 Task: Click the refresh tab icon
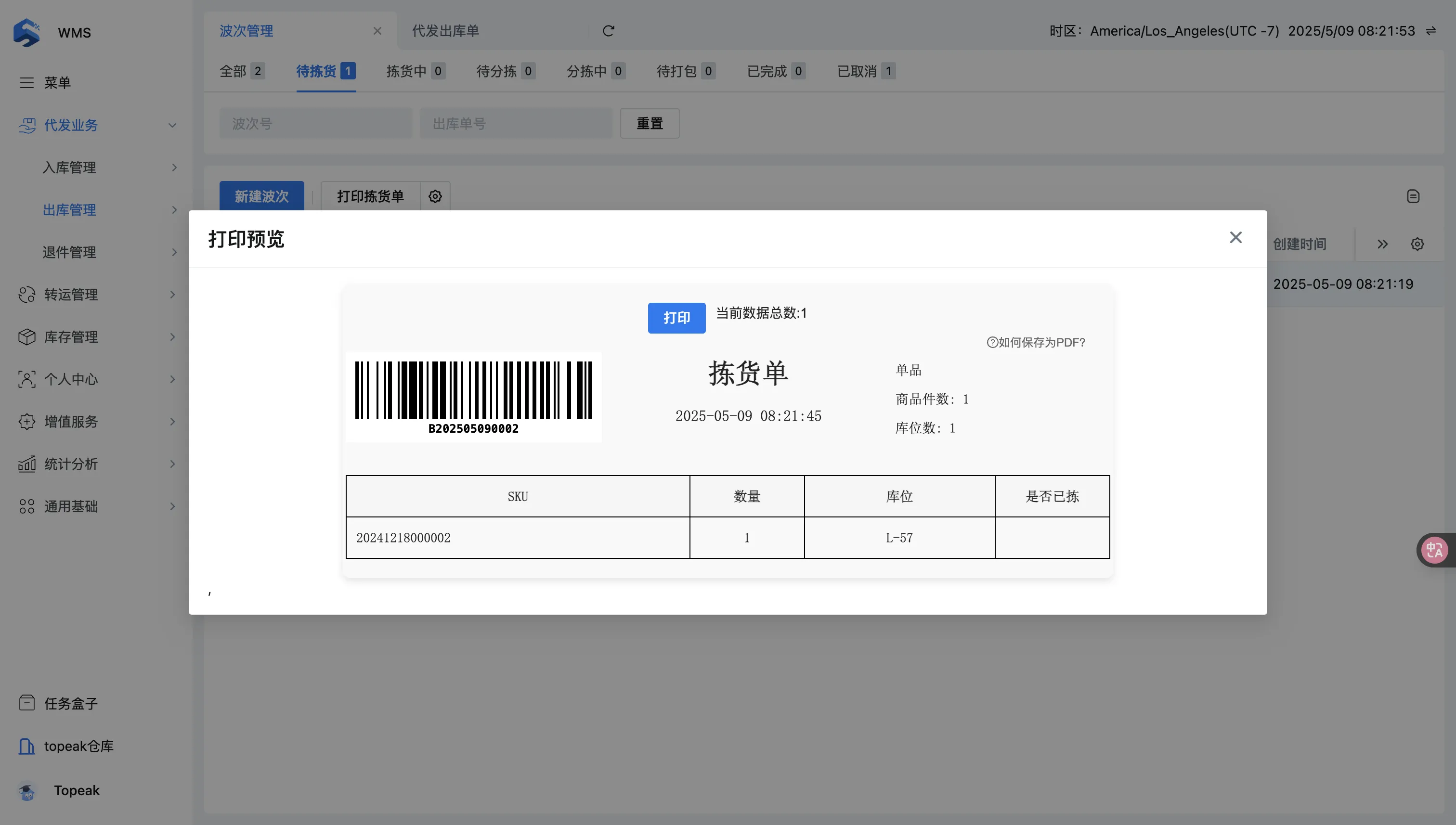pos(608,31)
